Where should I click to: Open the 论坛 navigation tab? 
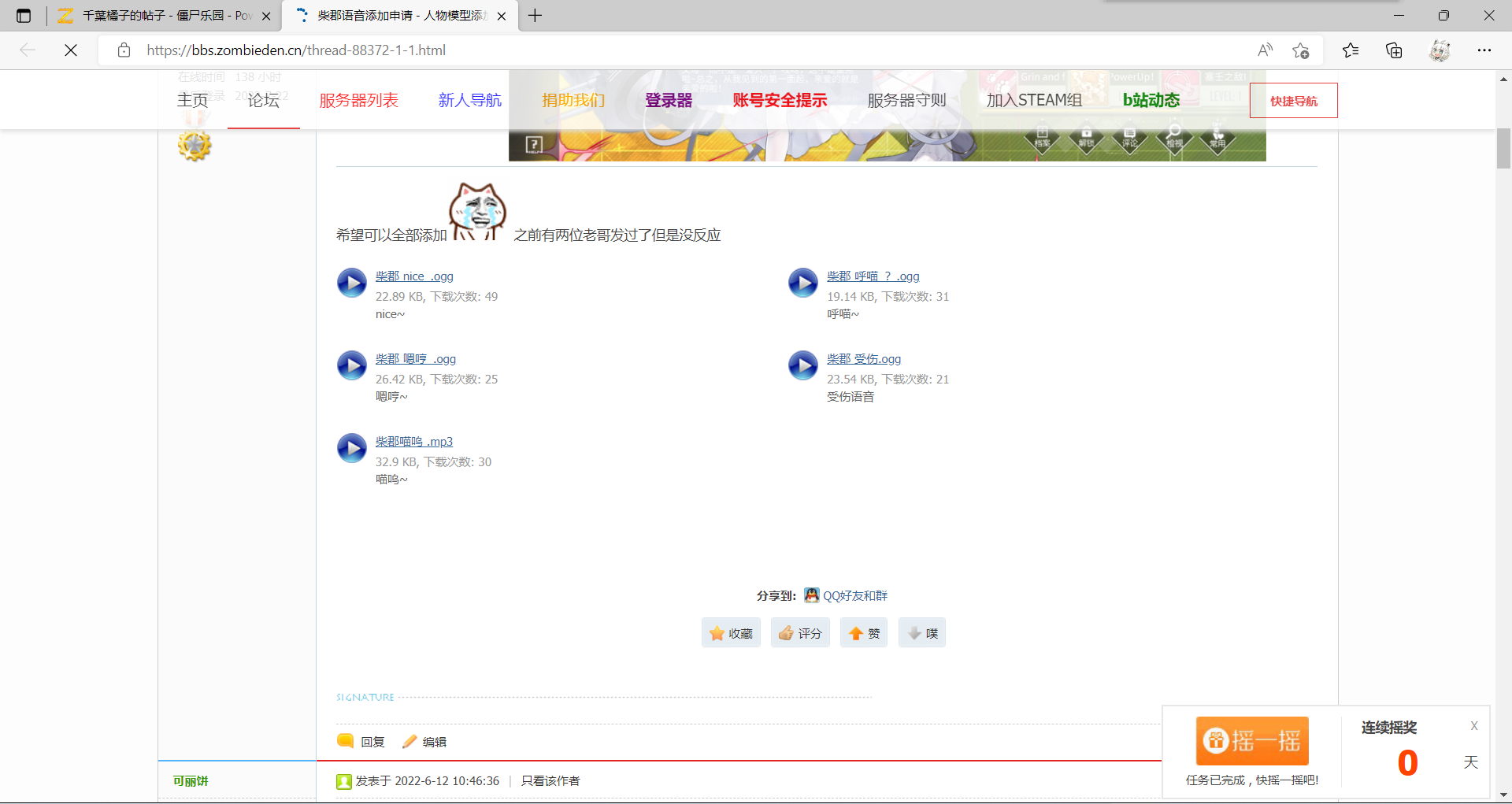264,100
